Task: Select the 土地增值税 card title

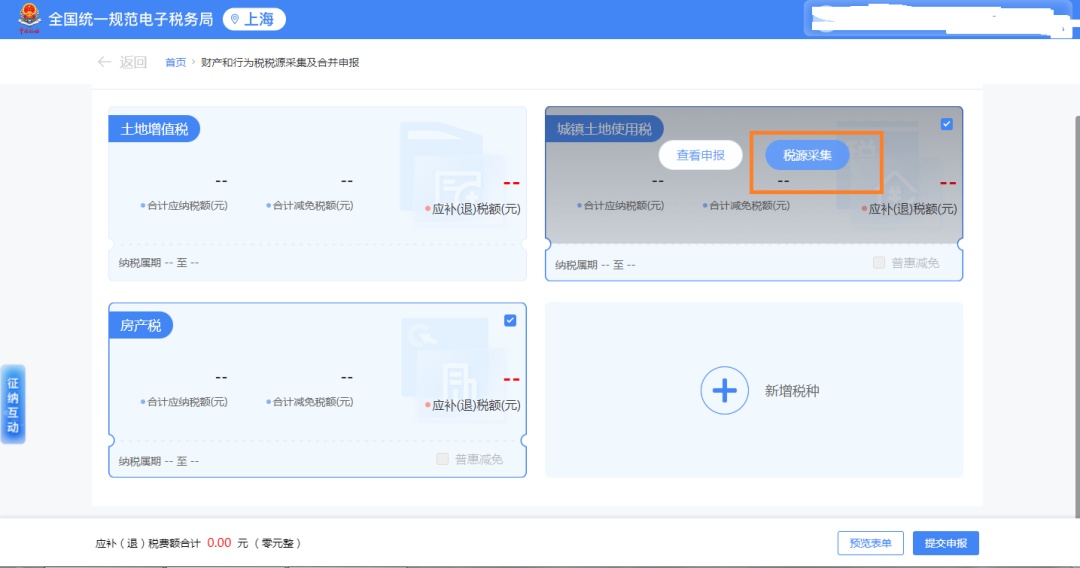Action: click(155, 129)
